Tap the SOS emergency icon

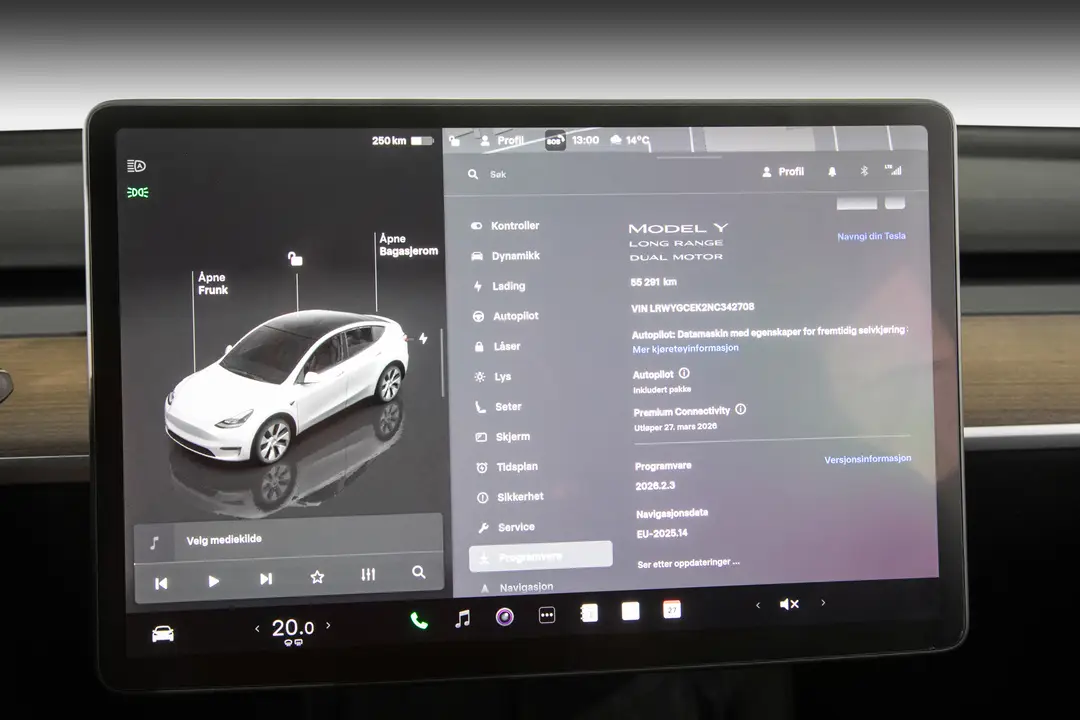pos(554,141)
